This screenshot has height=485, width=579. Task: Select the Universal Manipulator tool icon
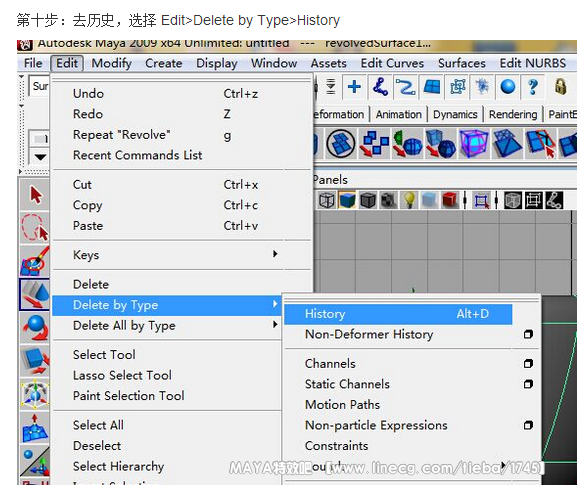[35, 394]
